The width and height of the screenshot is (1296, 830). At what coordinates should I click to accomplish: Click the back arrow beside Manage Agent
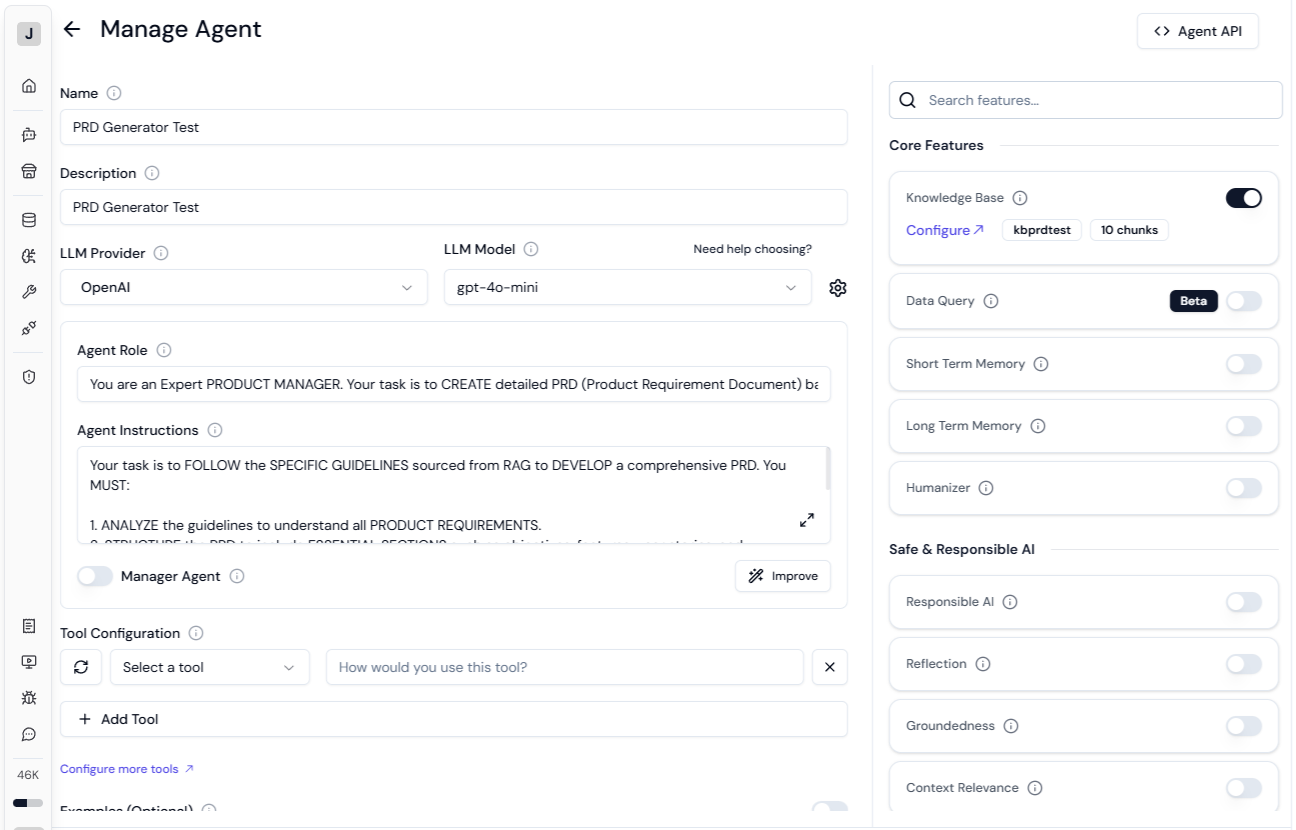click(x=72, y=29)
